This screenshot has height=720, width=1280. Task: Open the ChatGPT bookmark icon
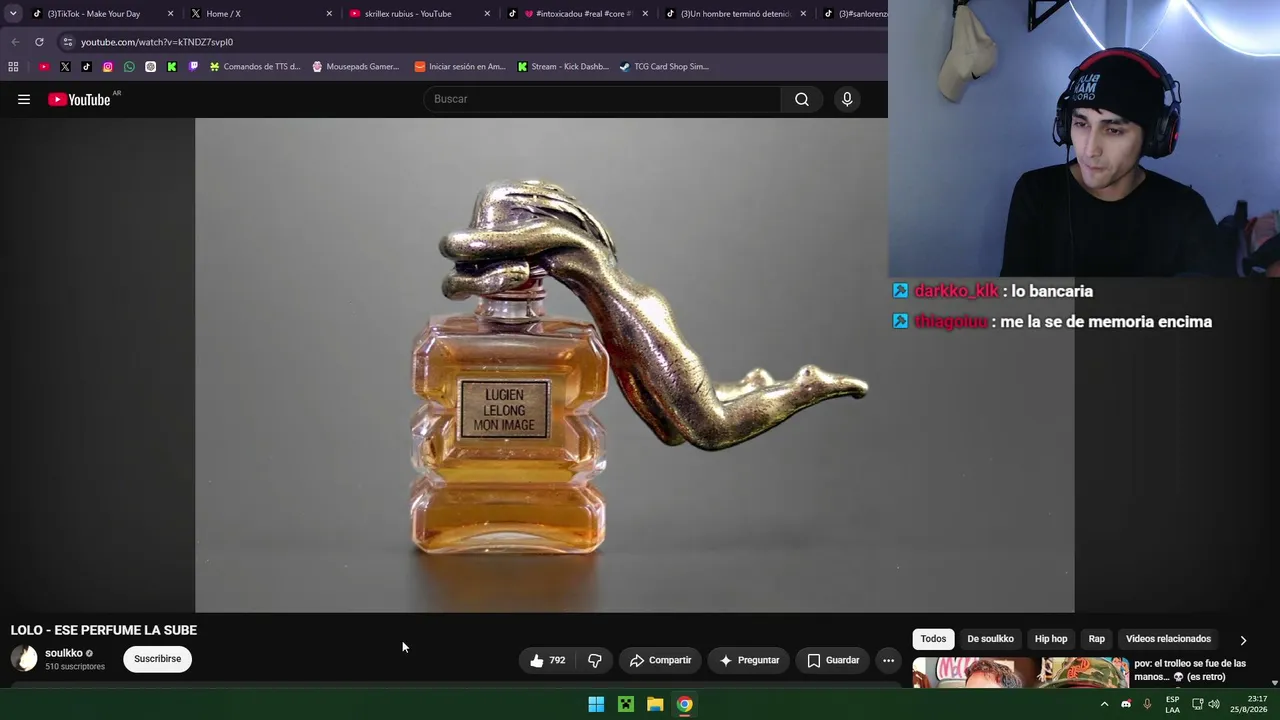(x=150, y=67)
